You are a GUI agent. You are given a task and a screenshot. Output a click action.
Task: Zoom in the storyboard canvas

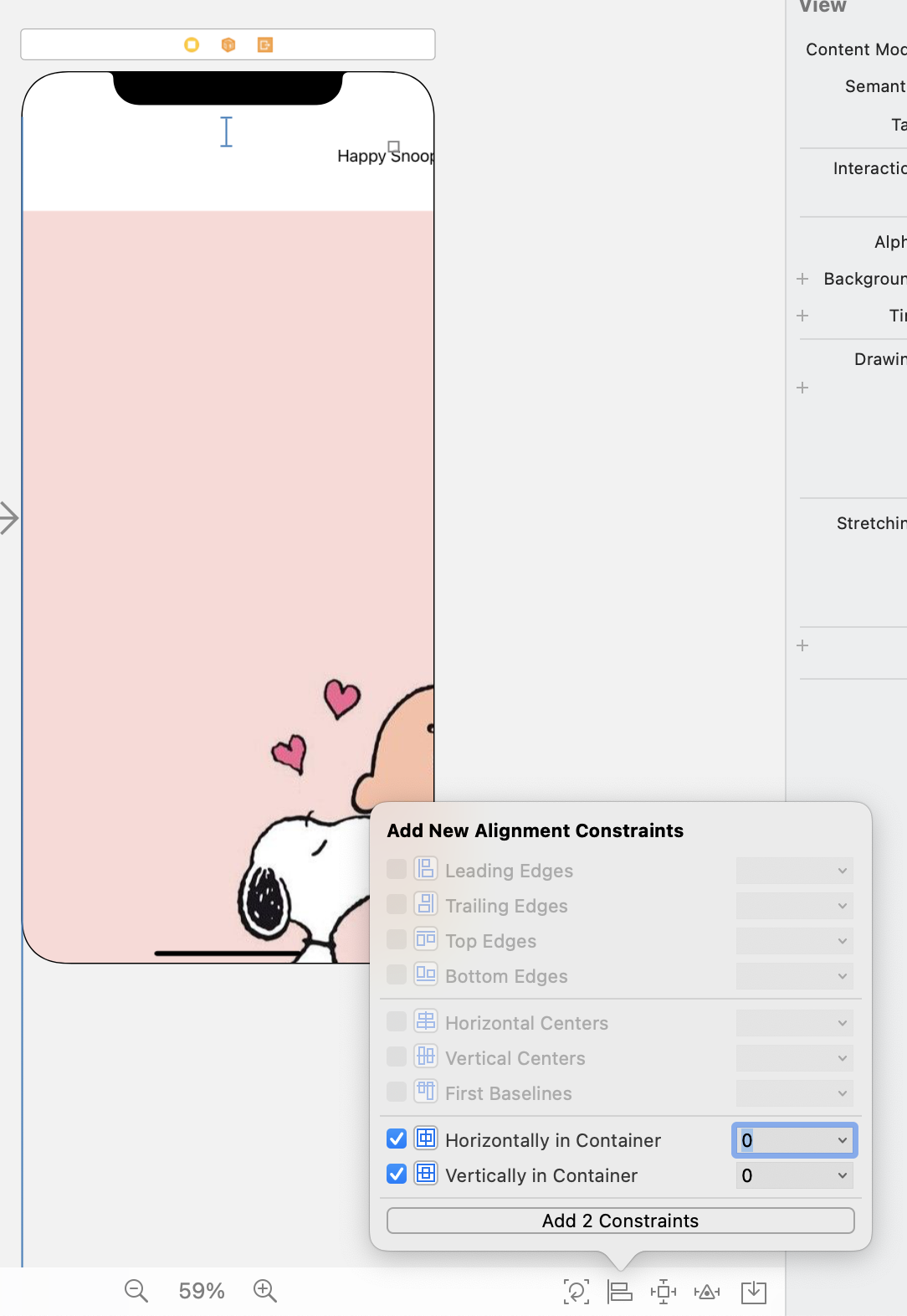265,1291
